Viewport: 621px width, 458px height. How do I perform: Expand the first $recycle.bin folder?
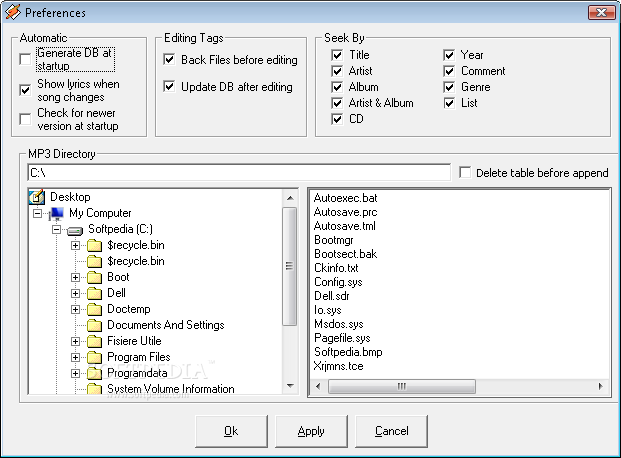pyautogui.click(x=75, y=245)
